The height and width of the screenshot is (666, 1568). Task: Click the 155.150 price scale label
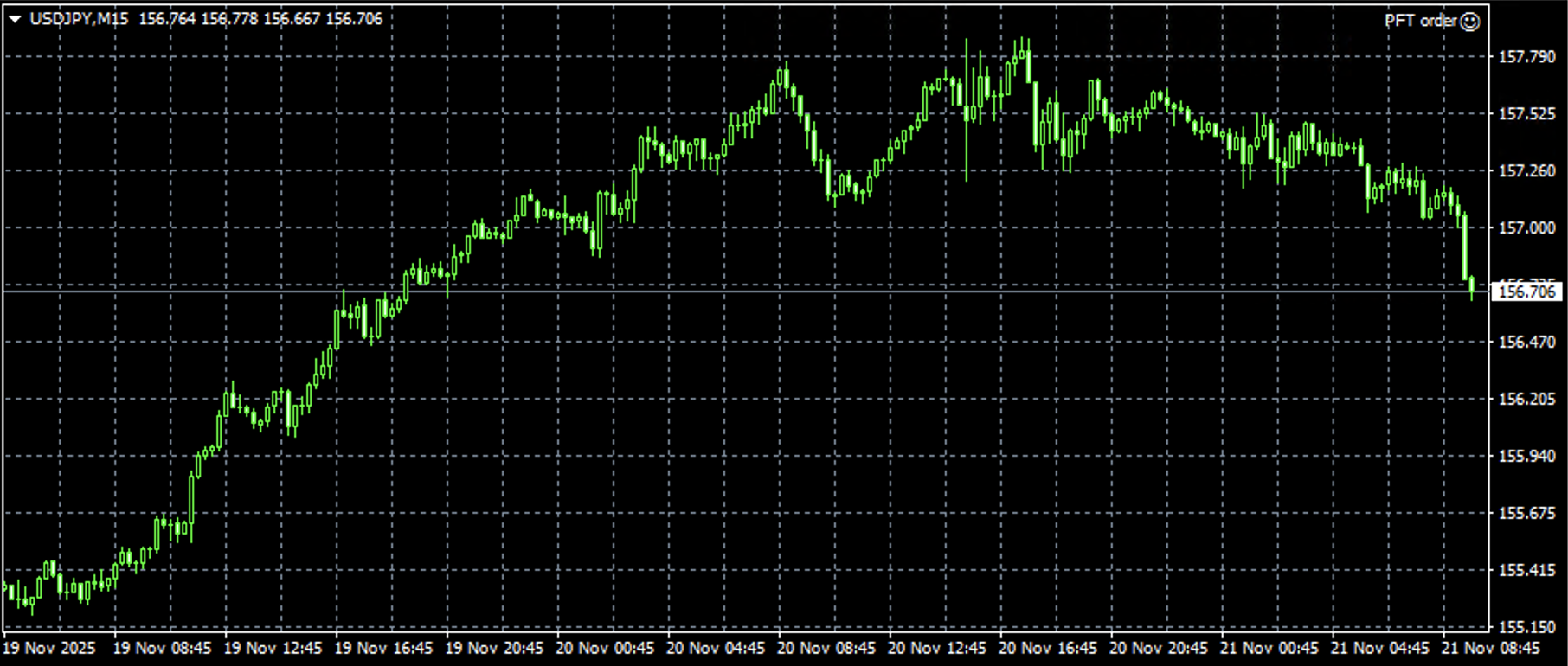coord(1526,627)
